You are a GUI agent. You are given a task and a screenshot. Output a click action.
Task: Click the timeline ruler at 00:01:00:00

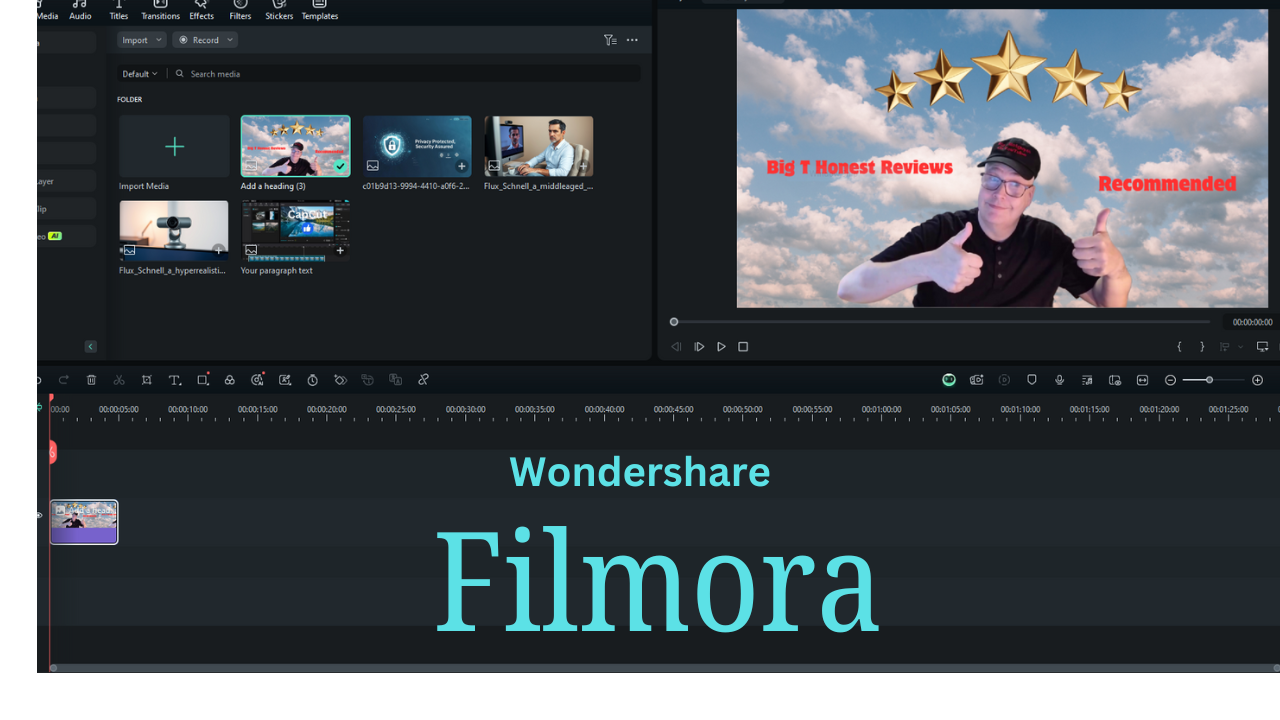[881, 410]
